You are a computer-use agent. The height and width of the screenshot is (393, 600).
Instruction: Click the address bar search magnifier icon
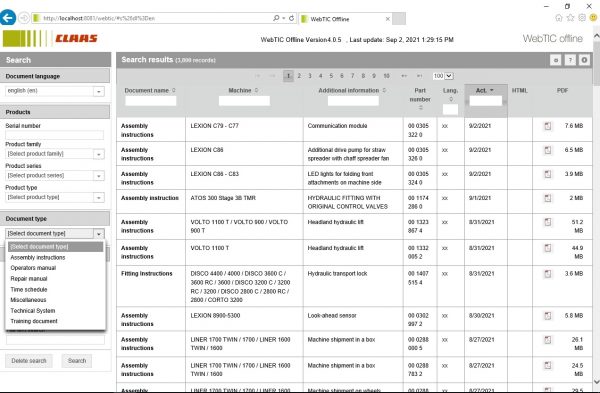(x=276, y=18)
